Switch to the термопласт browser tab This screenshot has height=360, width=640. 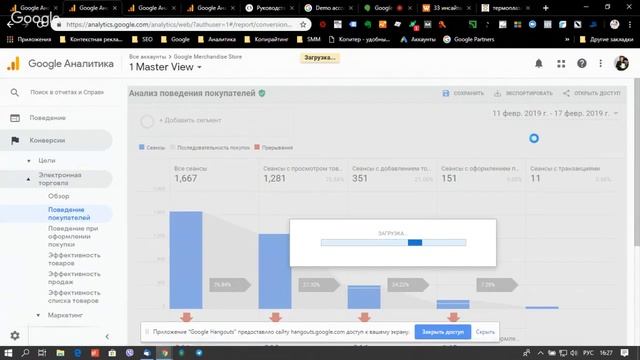tap(506, 8)
